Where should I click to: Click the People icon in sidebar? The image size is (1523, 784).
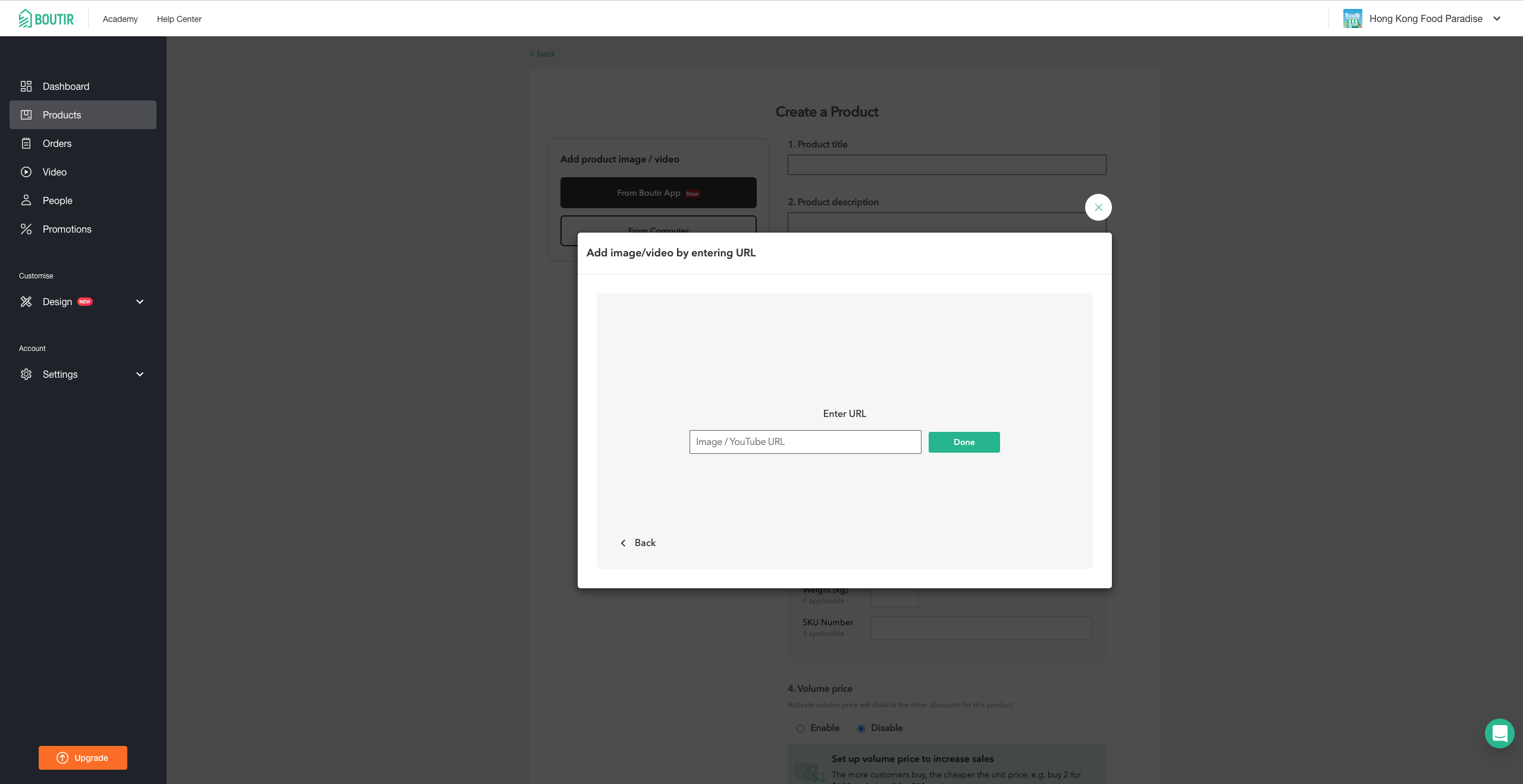click(25, 200)
